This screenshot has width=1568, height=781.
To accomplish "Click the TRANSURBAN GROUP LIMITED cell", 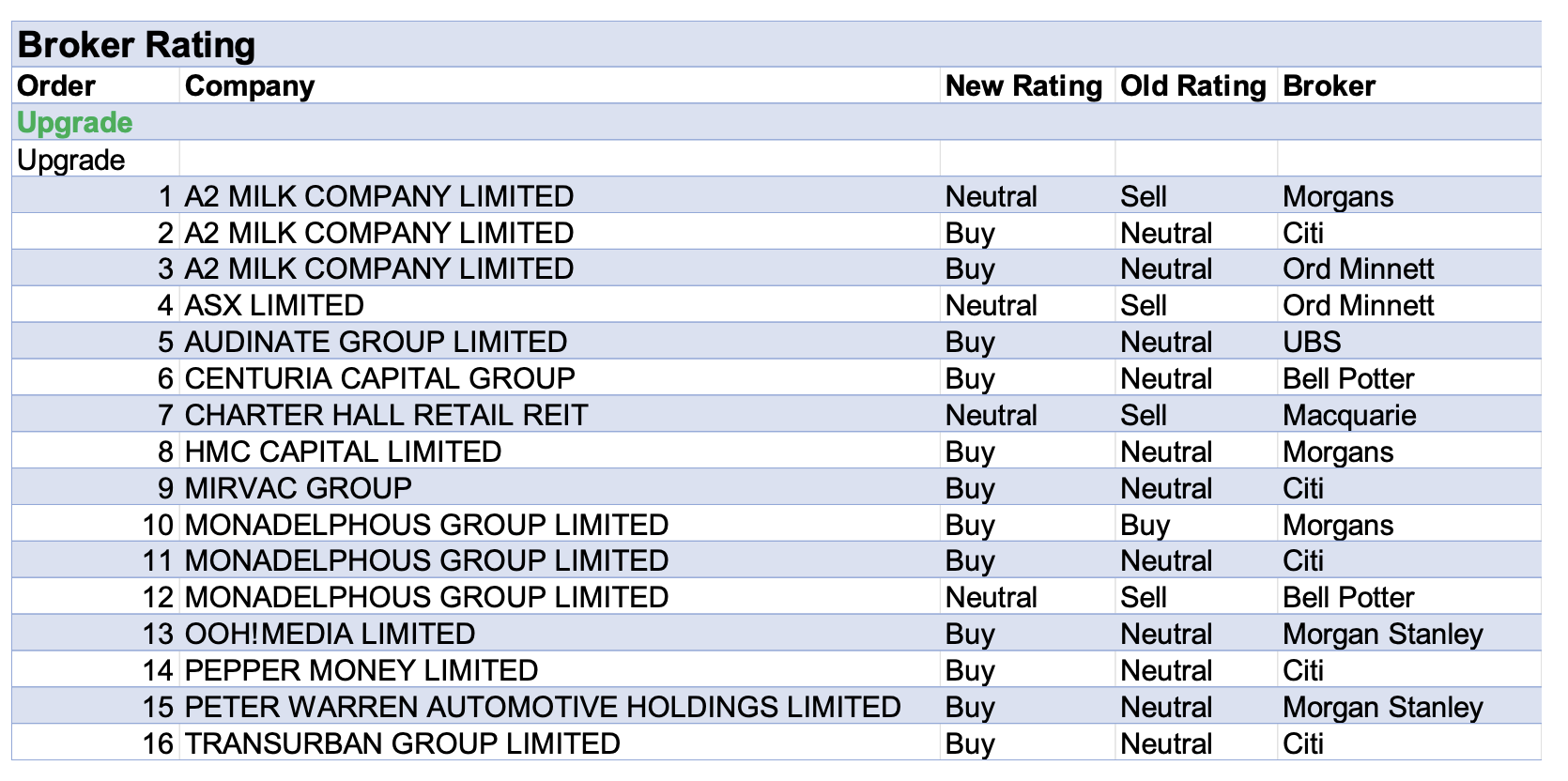I will click(x=402, y=744).
